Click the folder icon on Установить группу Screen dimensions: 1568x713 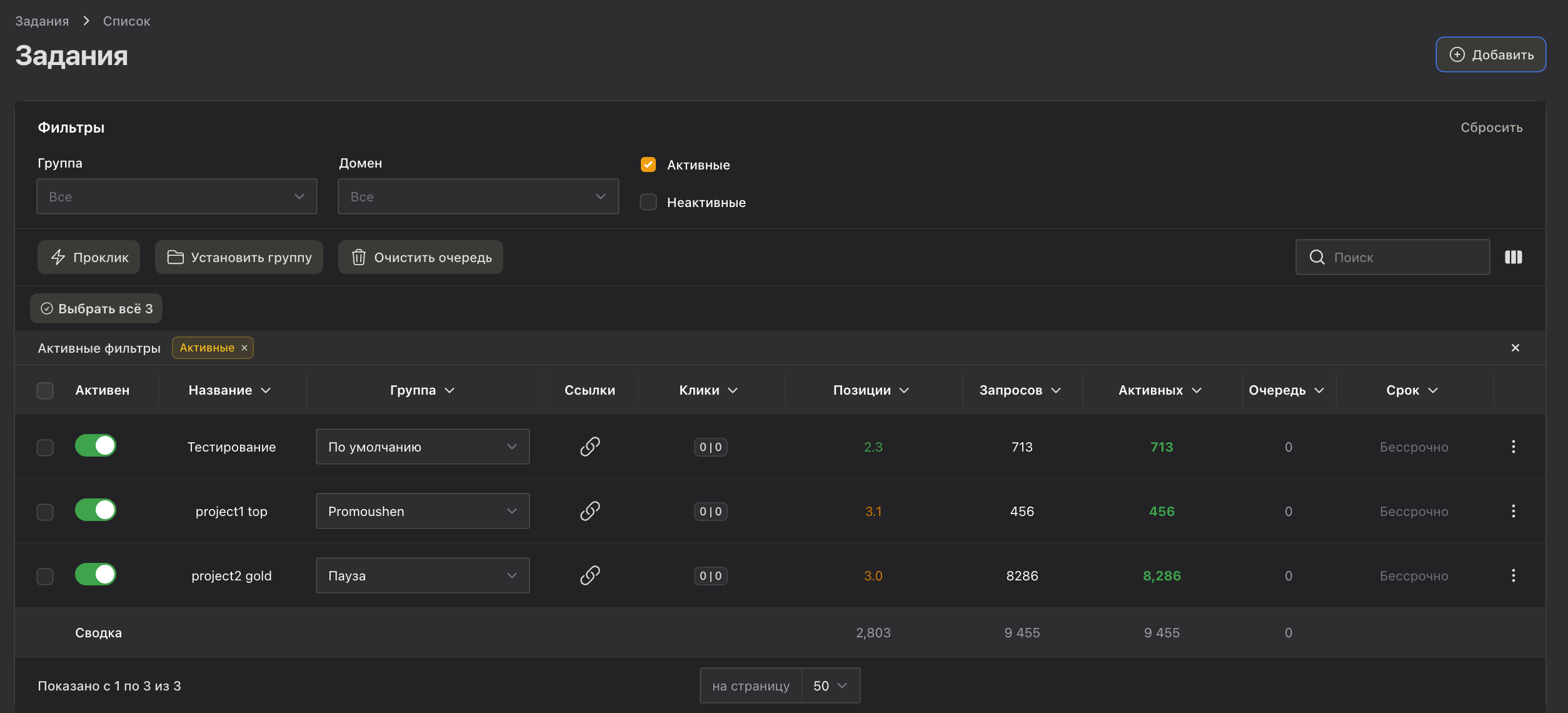point(175,256)
